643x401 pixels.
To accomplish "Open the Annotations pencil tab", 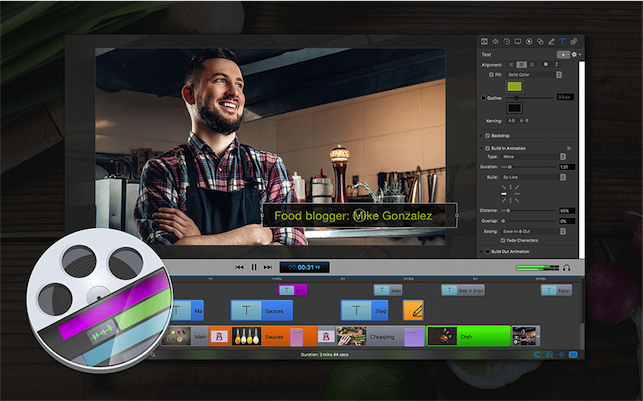I will pyautogui.click(x=552, y=41).
